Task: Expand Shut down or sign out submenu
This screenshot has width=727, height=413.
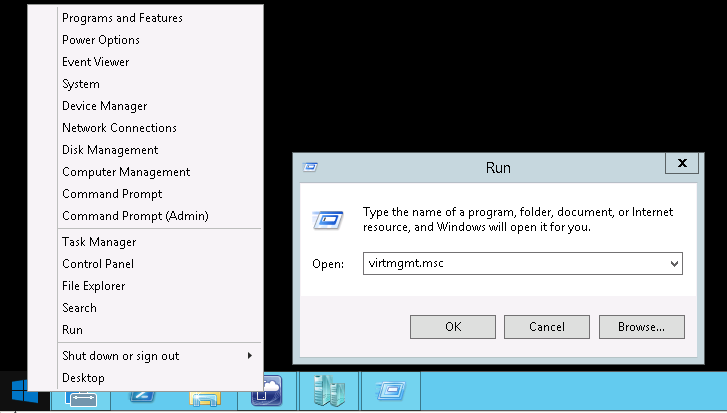Action: (x=160, y=356)
